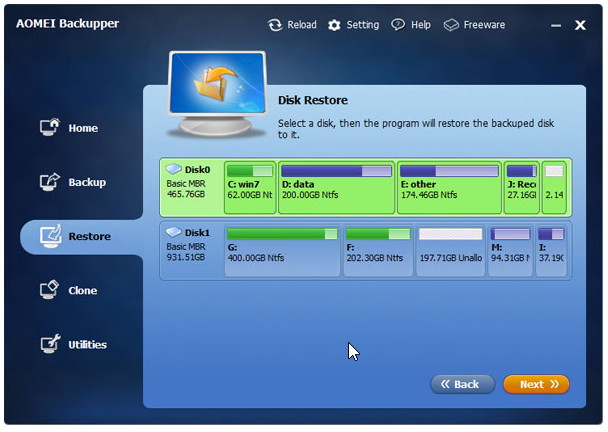Screen dimensions: 608x432
Task: Click the Help text label
Action: pyautogui.click(x=421, y=25)
